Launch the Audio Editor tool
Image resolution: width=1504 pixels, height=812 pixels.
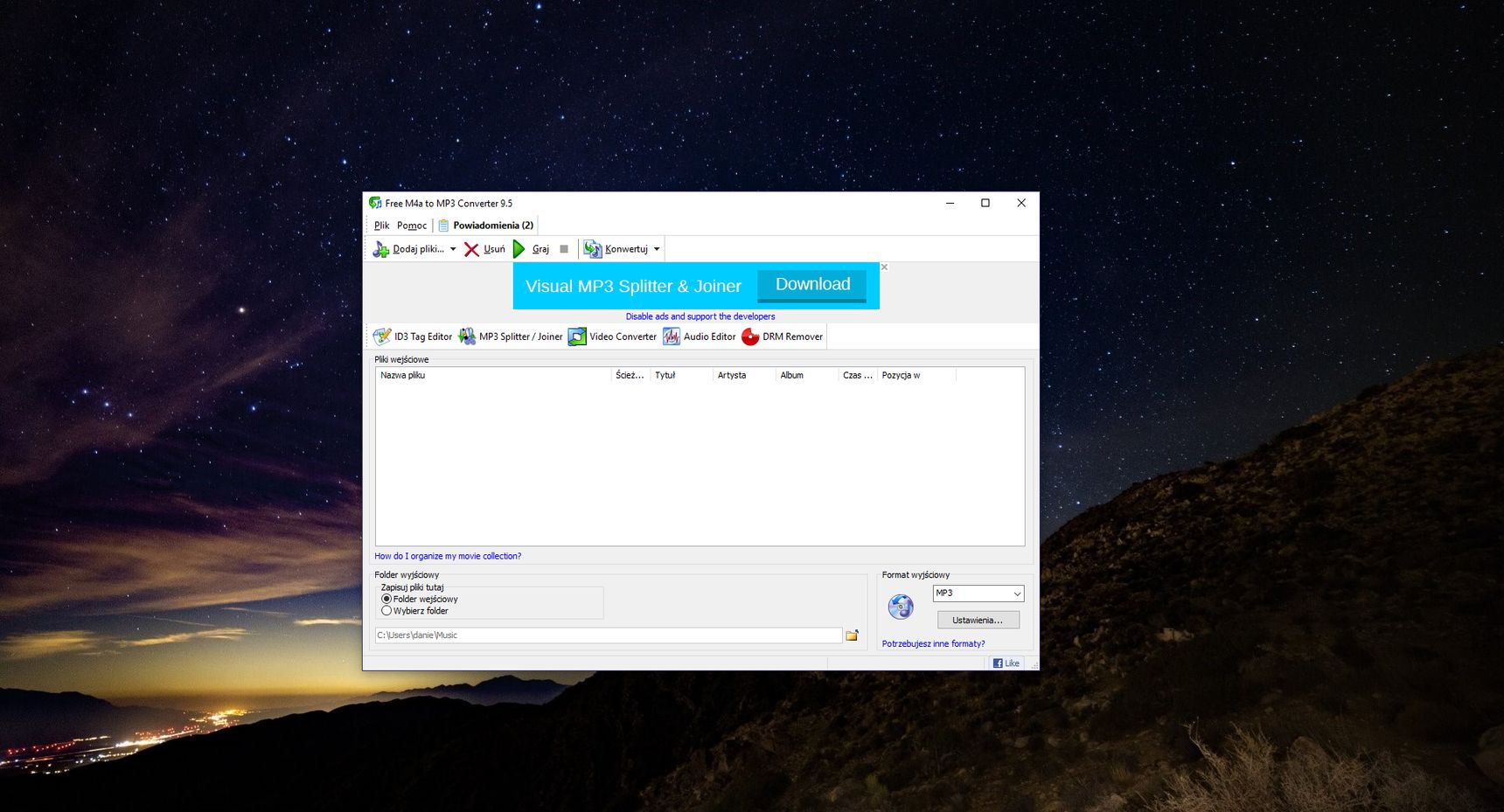(x=700, y=337)
